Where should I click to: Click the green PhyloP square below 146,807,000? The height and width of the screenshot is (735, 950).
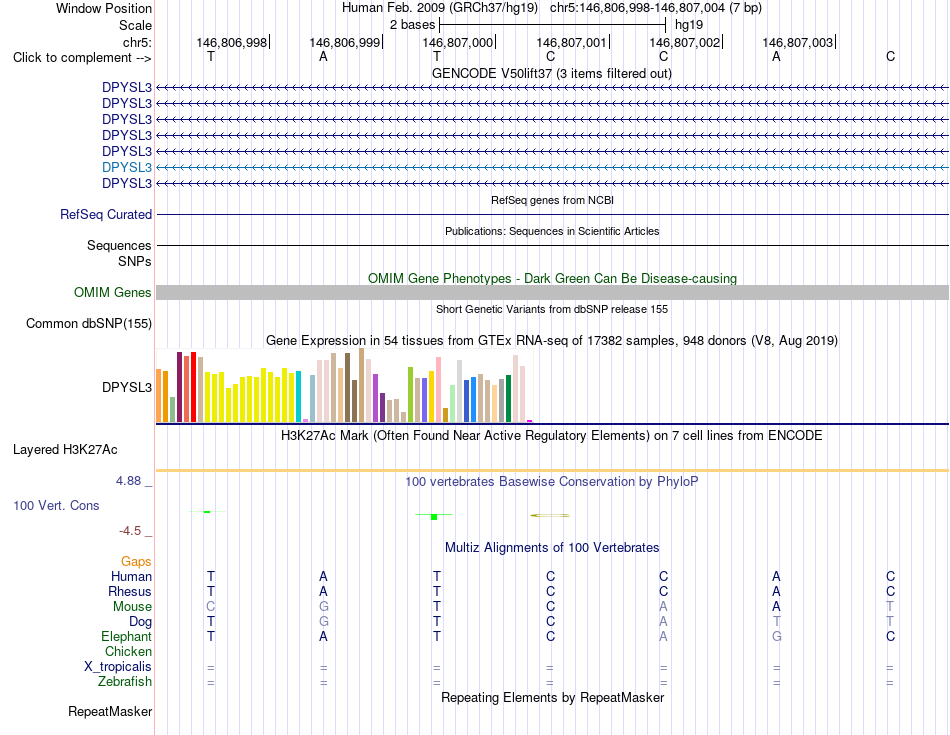tap(434, 517)
